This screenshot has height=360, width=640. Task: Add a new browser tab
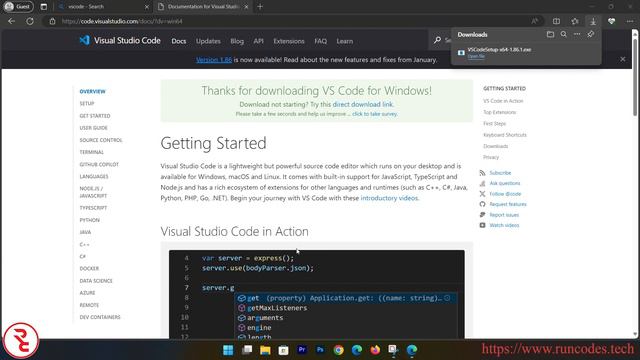tap(260, 7)
